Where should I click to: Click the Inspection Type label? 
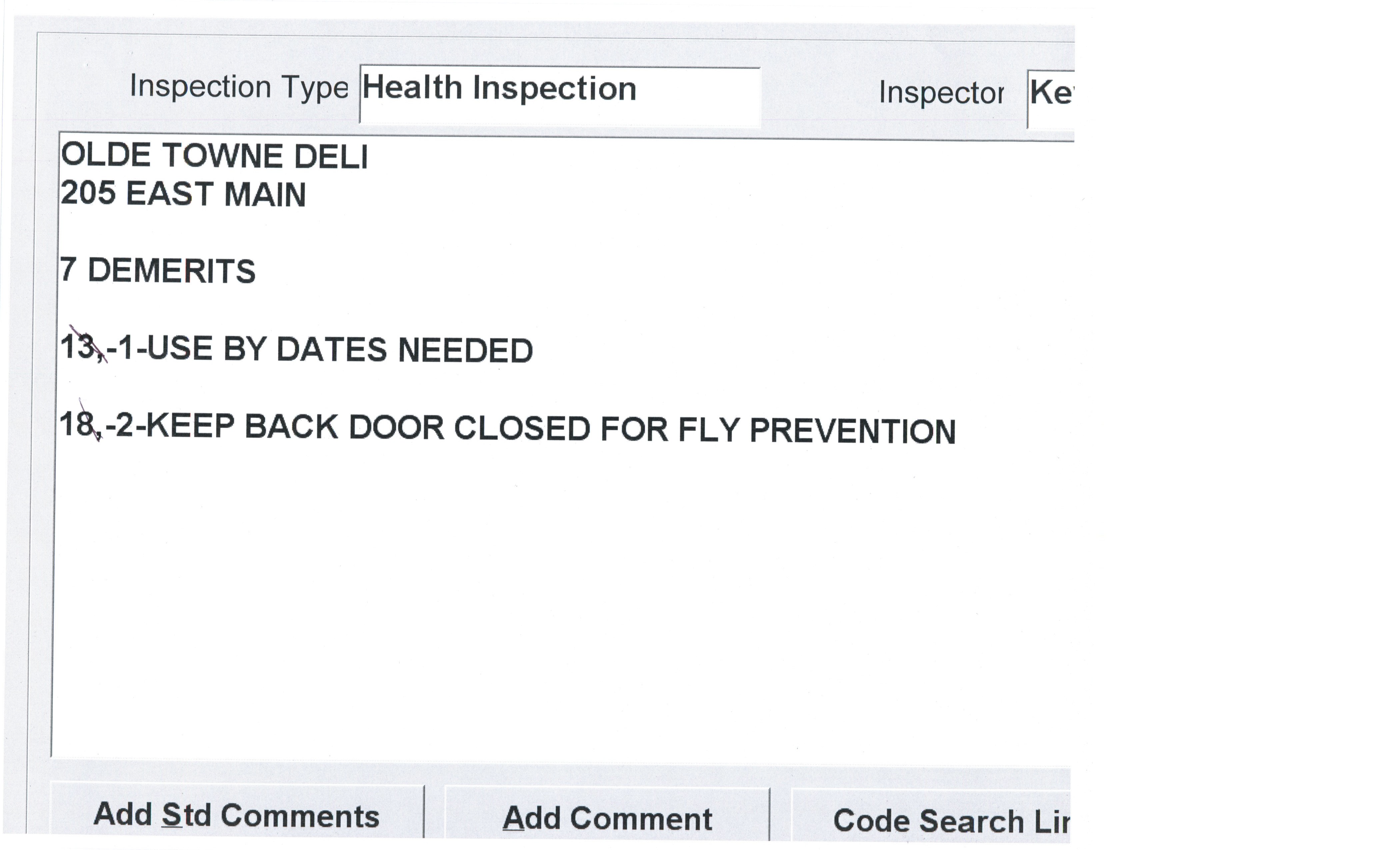(x=239, y=87)
